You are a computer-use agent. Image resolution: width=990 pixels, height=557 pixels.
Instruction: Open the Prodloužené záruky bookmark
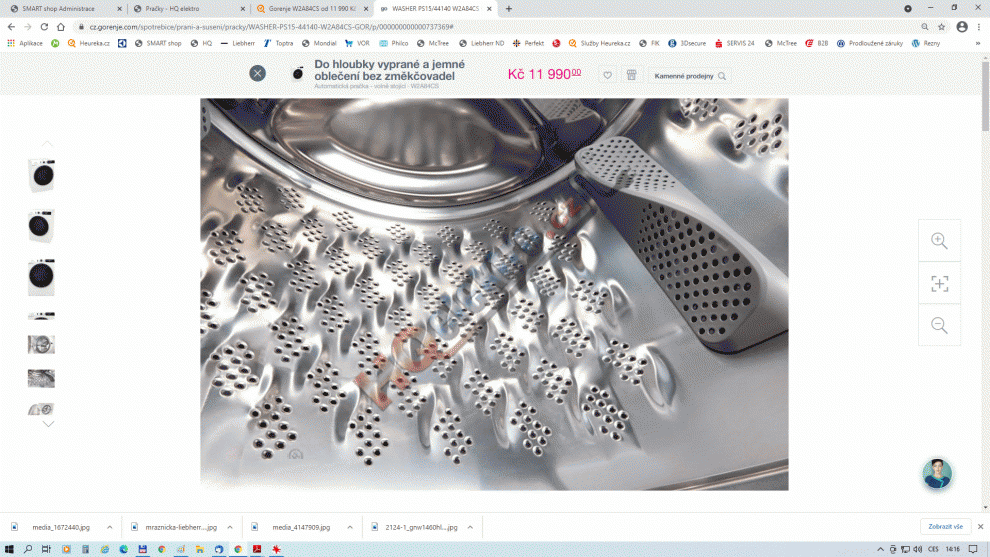pyautogui.click(x=869, y=44)
